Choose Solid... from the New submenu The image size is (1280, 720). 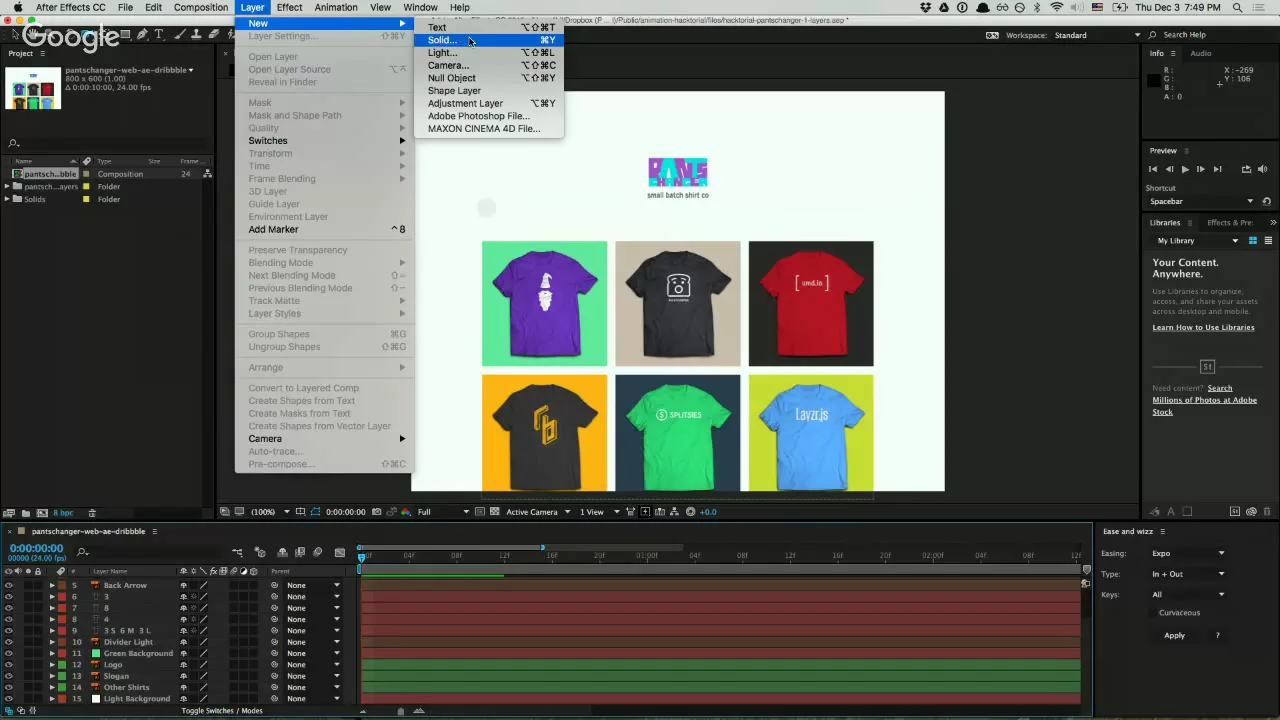[x=488, y=40]
